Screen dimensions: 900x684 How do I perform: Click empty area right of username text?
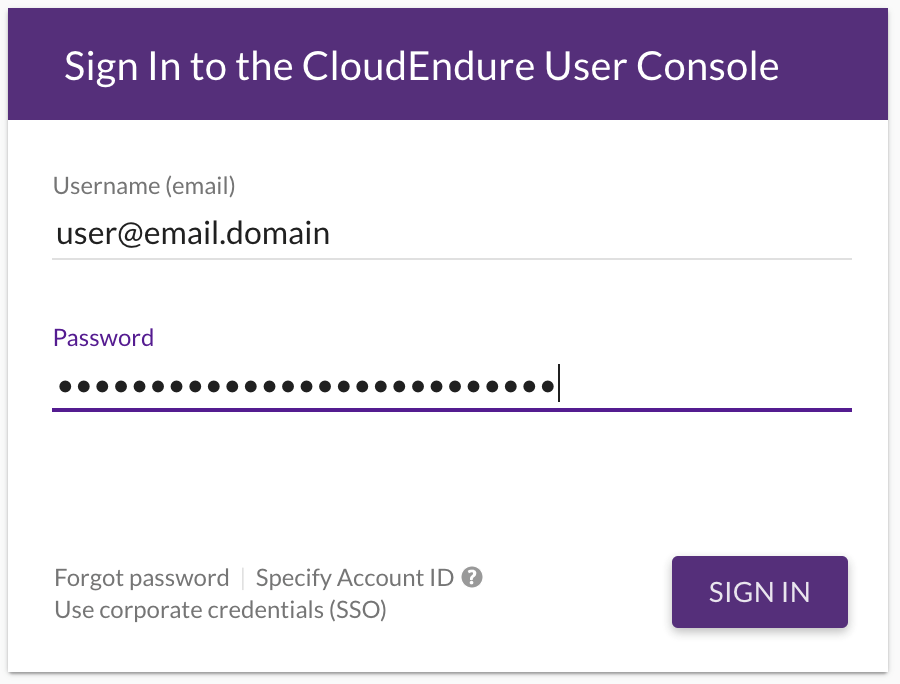coord(591,234)
